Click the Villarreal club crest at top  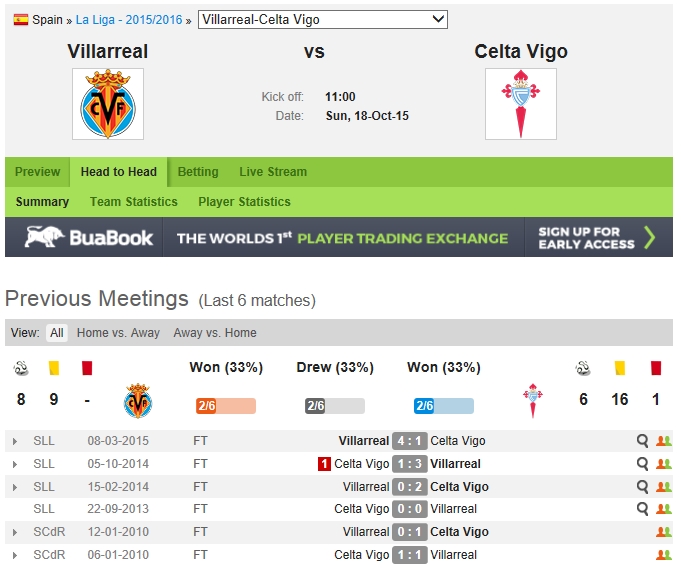click(108, 104)
